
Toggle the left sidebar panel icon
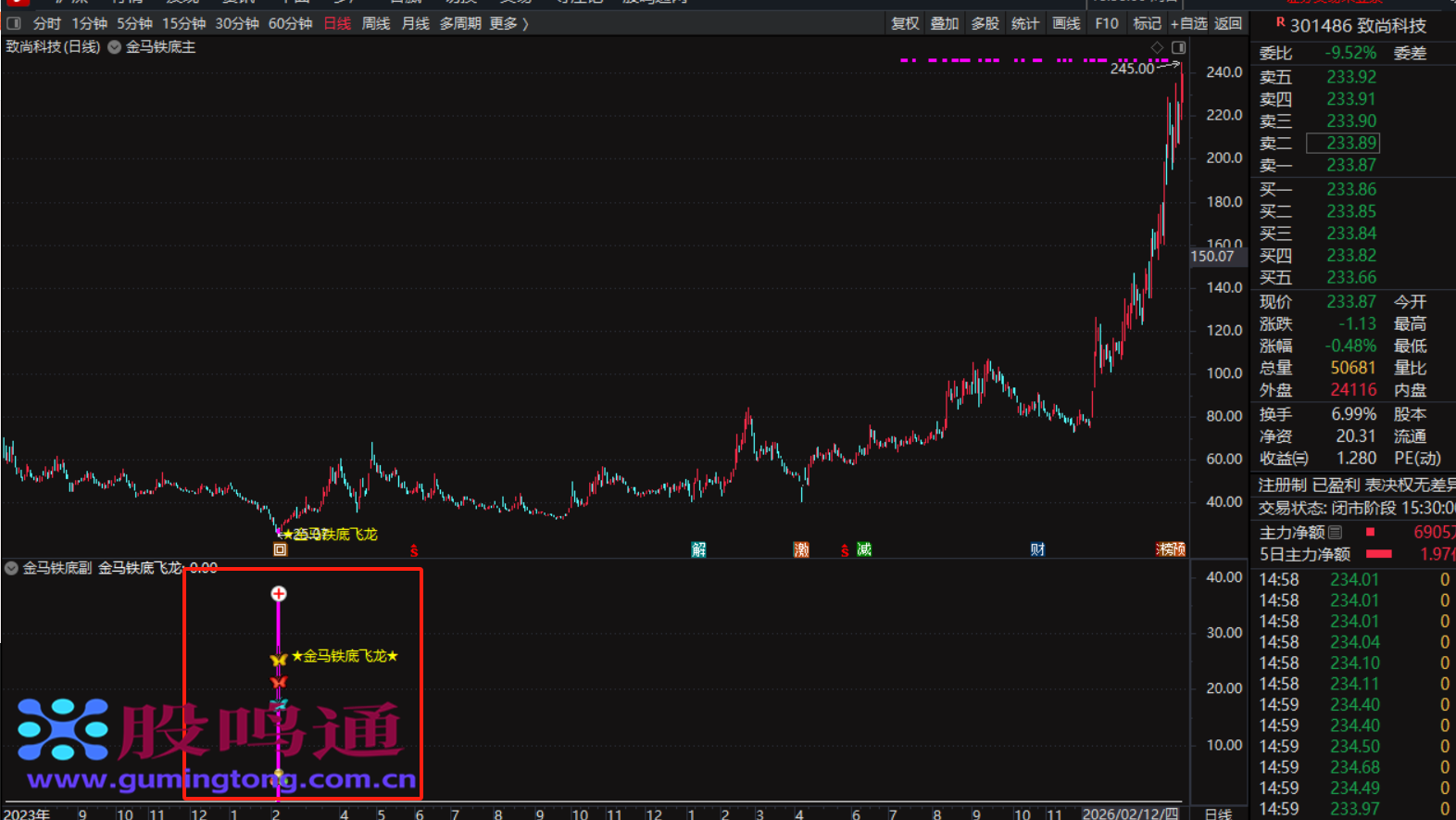(14, 23)
